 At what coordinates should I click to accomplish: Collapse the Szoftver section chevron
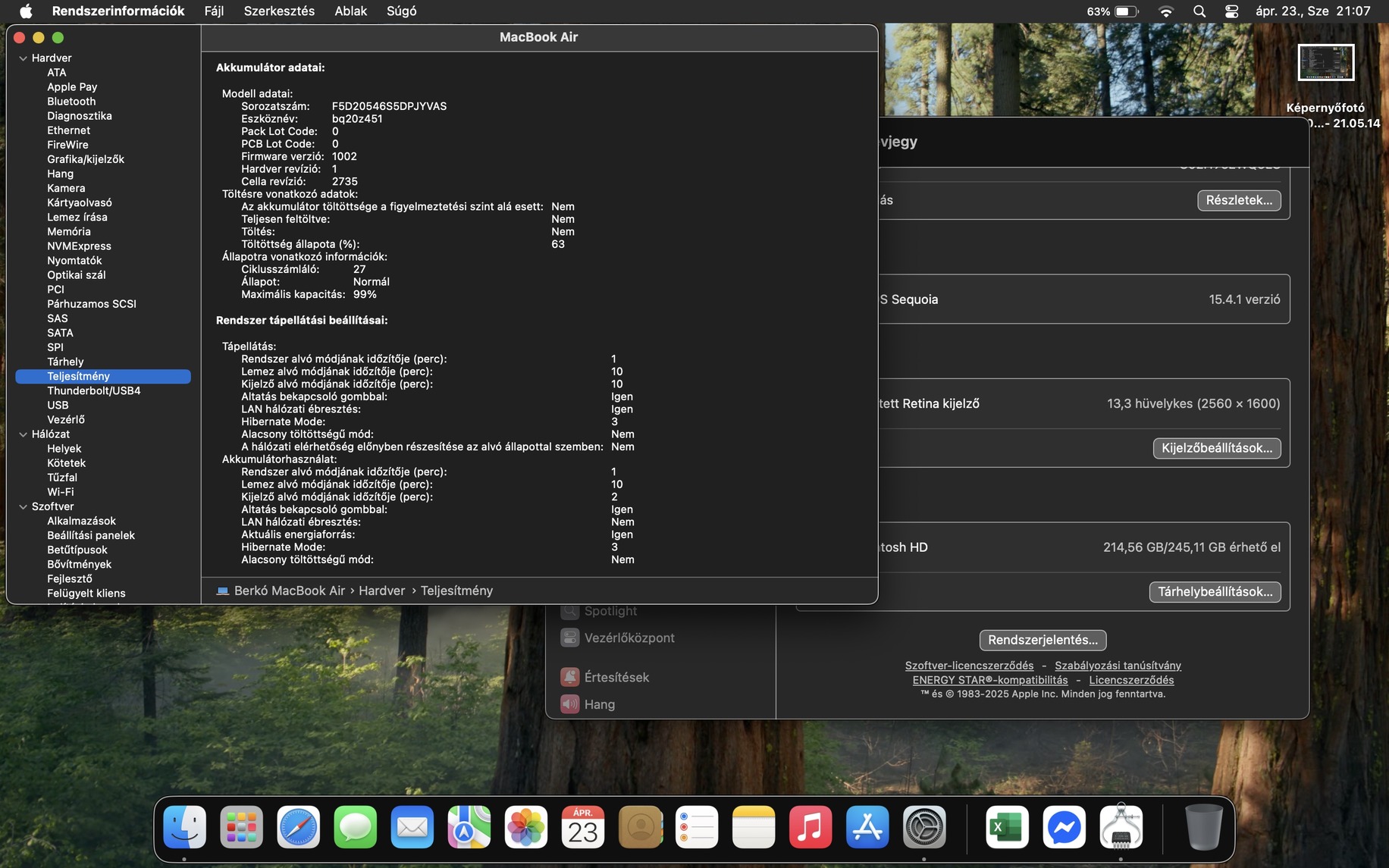pos(23,506)
